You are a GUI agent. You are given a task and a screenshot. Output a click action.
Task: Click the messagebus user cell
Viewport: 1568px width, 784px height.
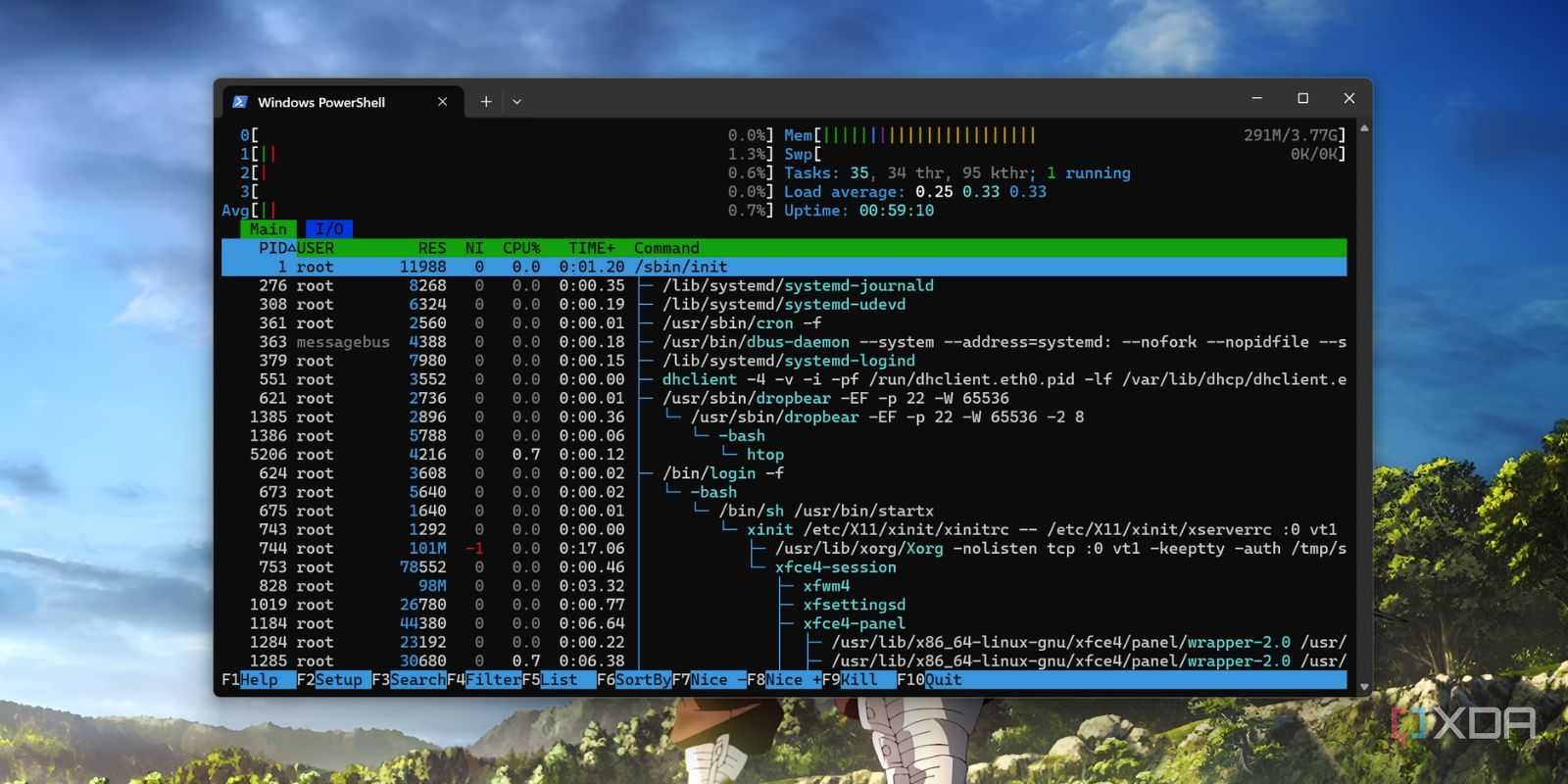click(343, 342)
